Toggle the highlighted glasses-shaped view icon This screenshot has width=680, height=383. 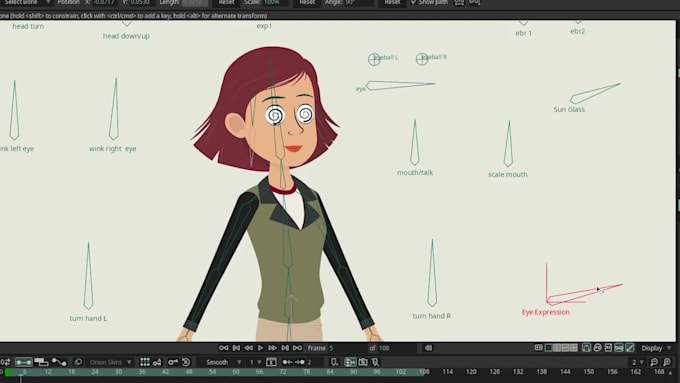point(619,348)
